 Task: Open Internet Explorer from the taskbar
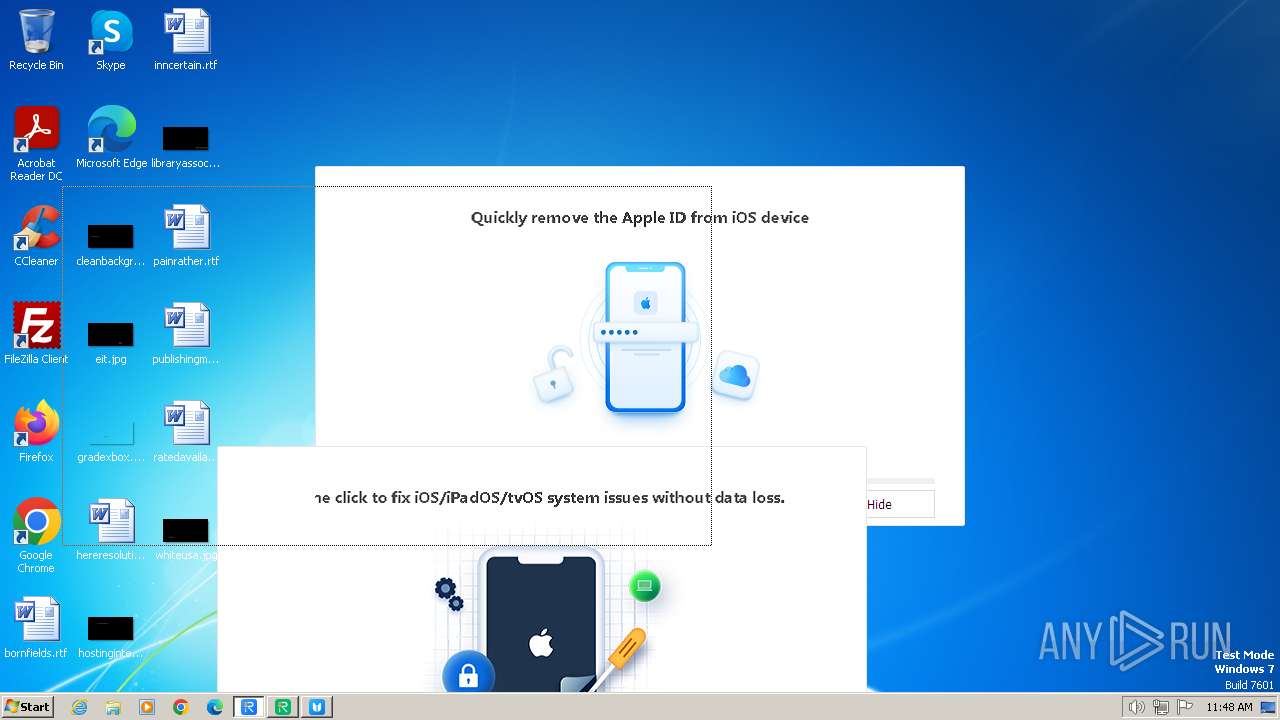[80, 707]
